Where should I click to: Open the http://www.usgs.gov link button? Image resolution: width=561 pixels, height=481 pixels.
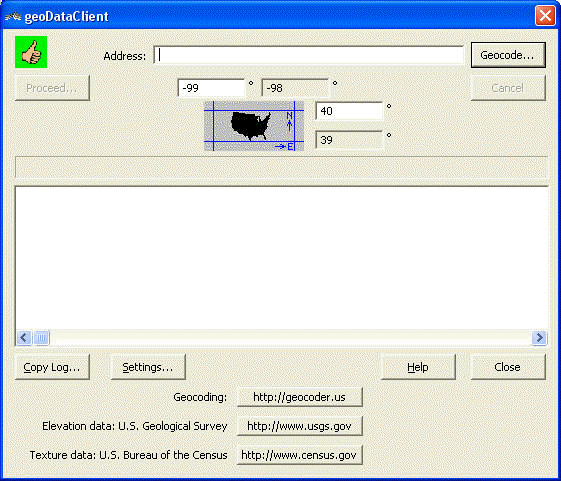pos(300,426)
